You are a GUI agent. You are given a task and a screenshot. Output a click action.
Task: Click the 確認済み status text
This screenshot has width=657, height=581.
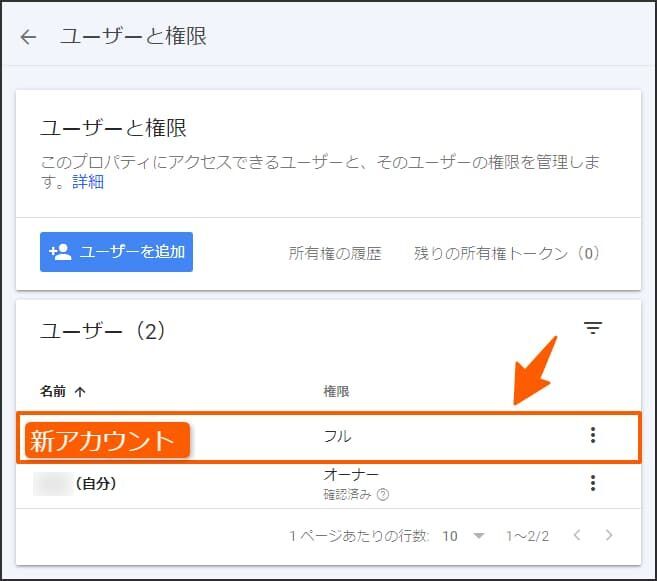click(347, 495)
